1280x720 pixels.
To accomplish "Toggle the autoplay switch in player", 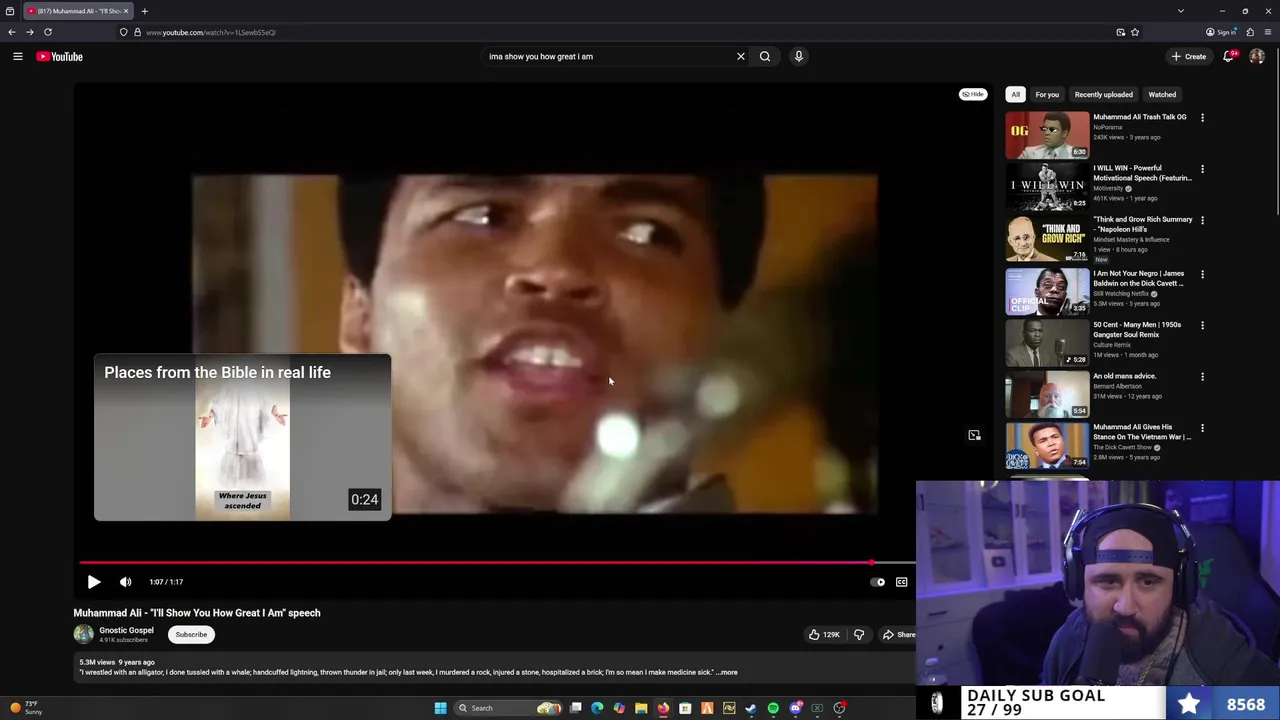I will [878, 582].
